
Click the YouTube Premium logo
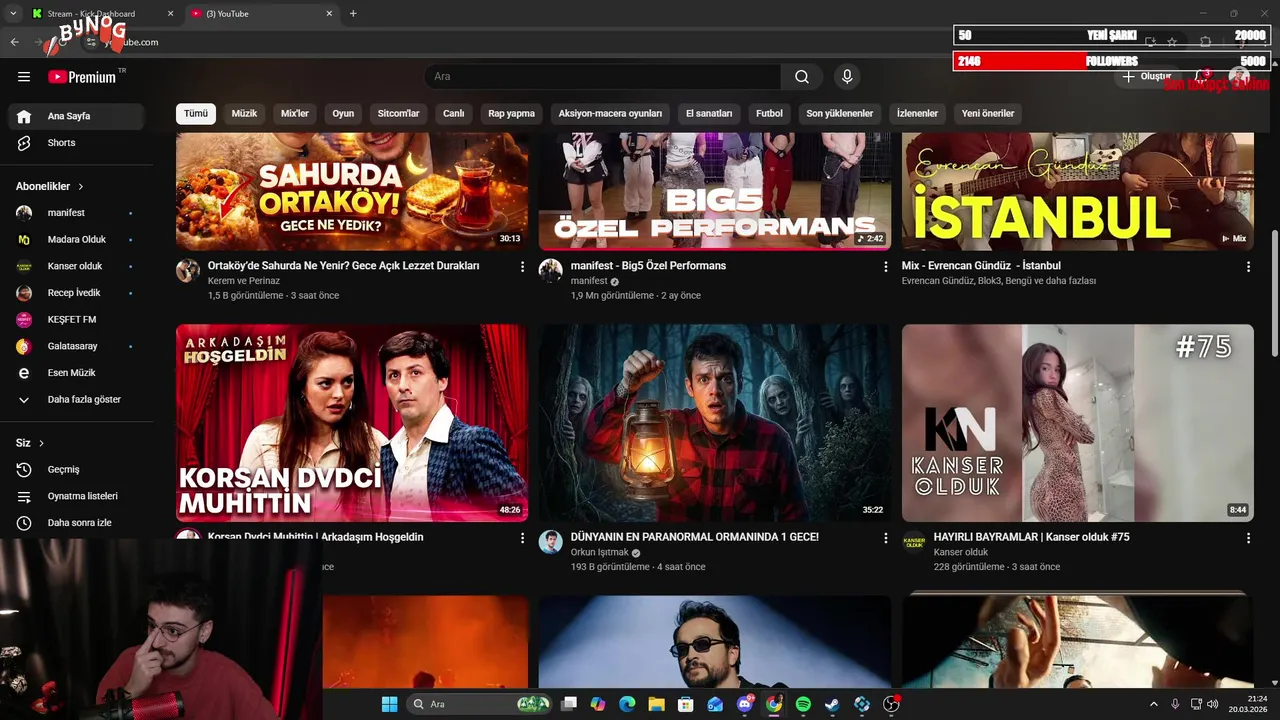pos(82,77)
